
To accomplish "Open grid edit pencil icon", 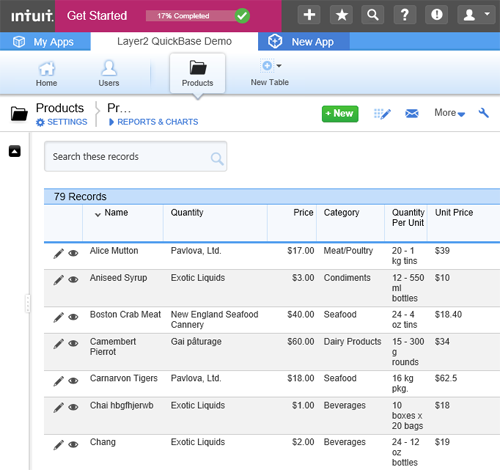I will point(382,114).
